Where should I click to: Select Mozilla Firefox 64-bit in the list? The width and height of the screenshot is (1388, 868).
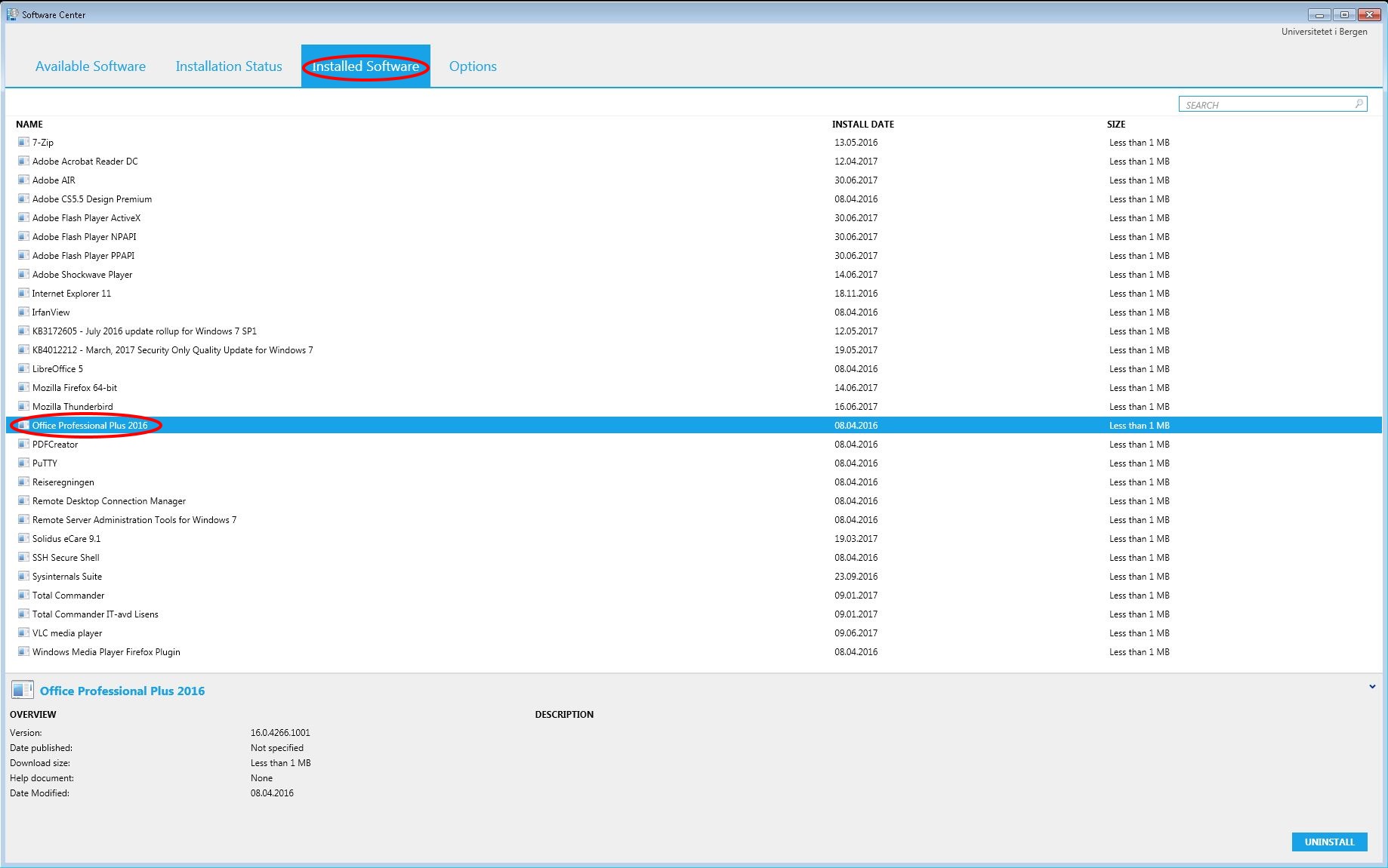(x=75, y=388)
